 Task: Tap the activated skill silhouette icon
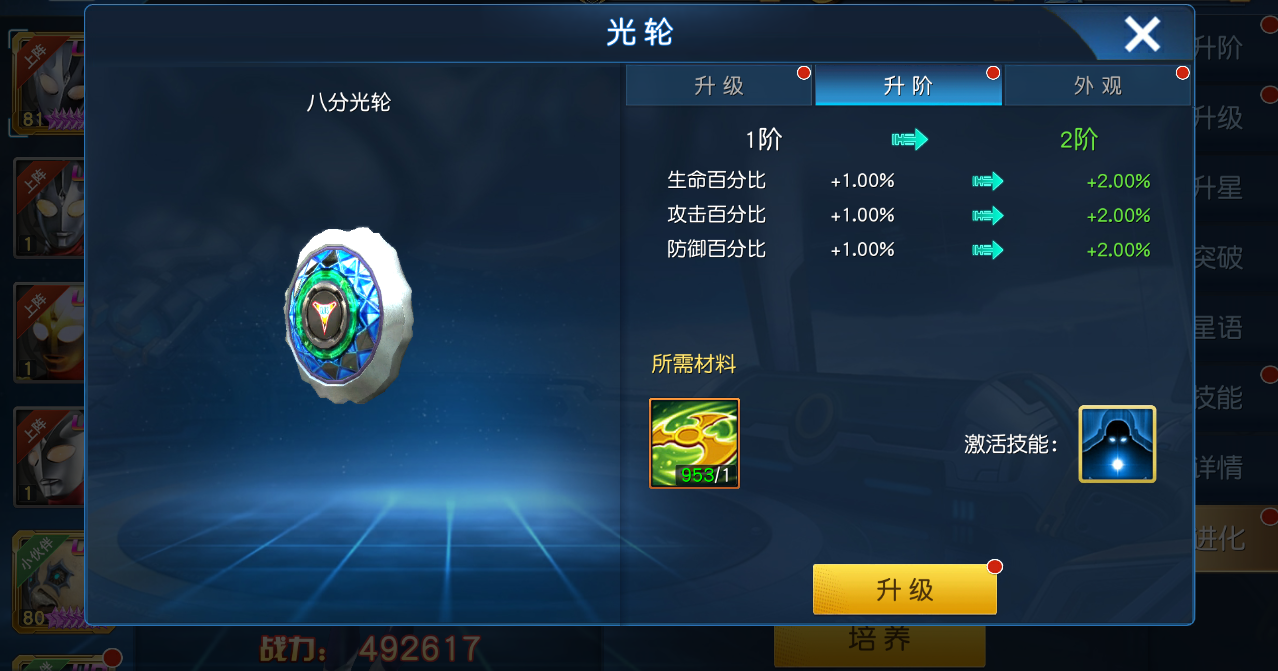pyautogui.click(x=1117, y=444)
